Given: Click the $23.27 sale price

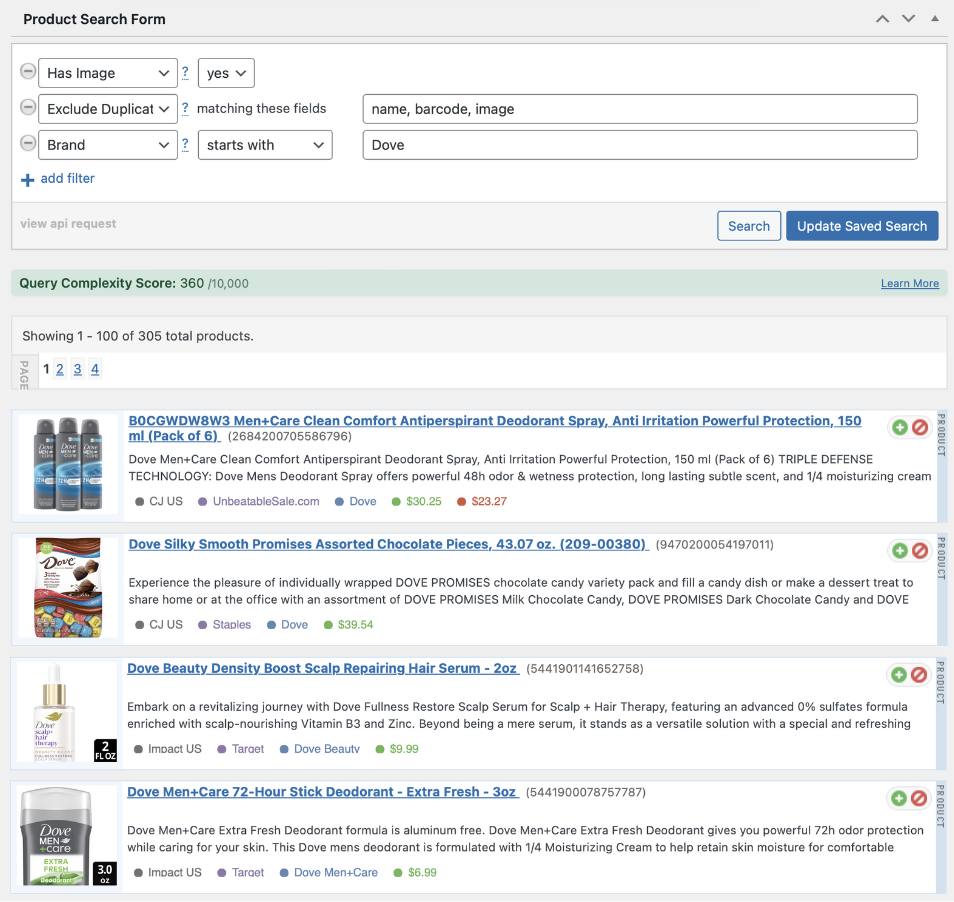Looking at the screenshot, I should point(489,501).
